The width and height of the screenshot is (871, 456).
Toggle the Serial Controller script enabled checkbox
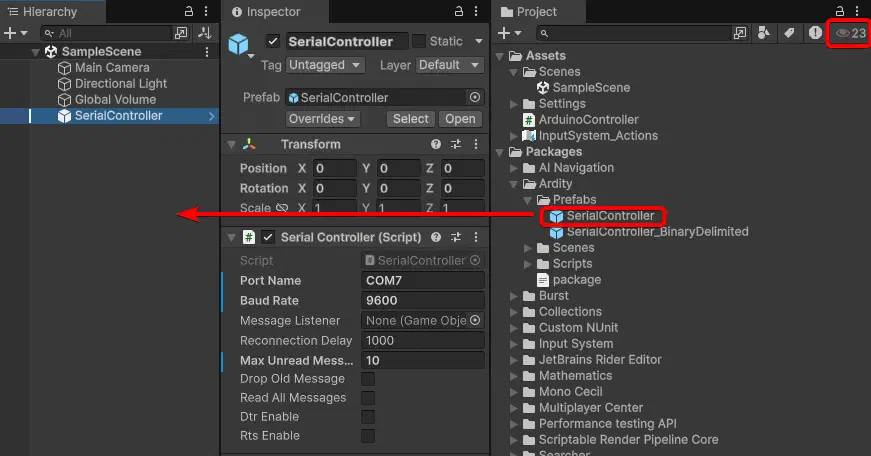click(268, 237)
